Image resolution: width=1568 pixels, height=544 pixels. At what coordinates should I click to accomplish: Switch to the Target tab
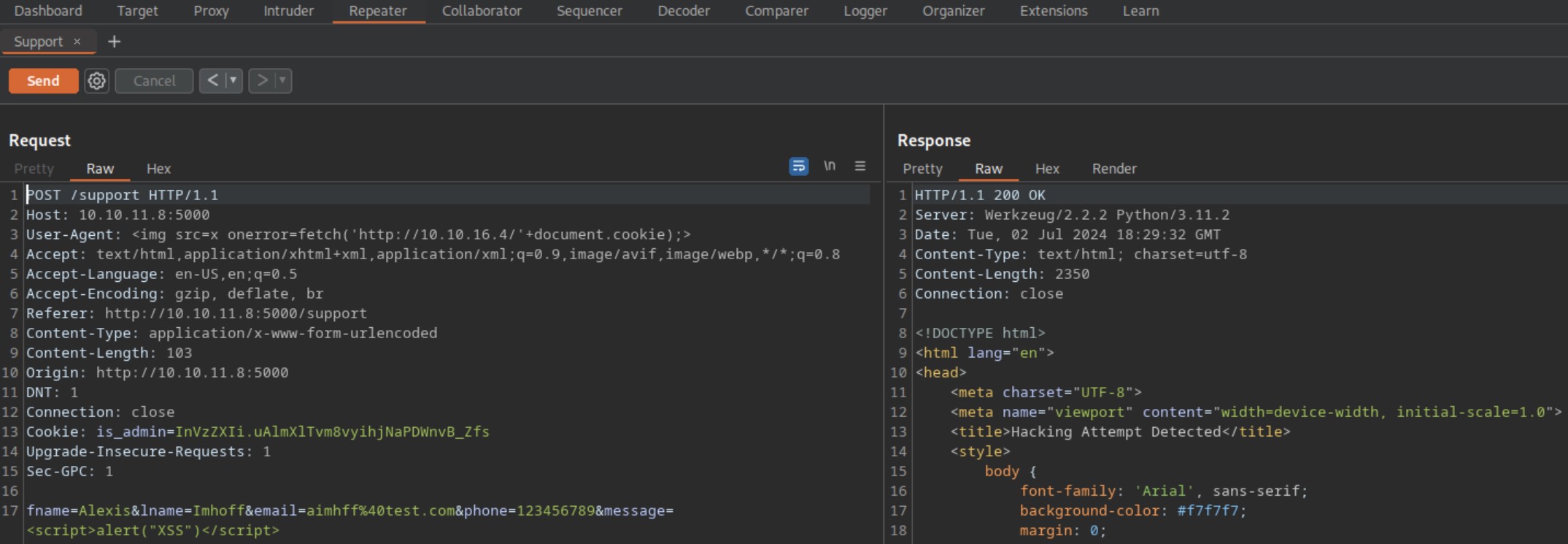point(137,11)
